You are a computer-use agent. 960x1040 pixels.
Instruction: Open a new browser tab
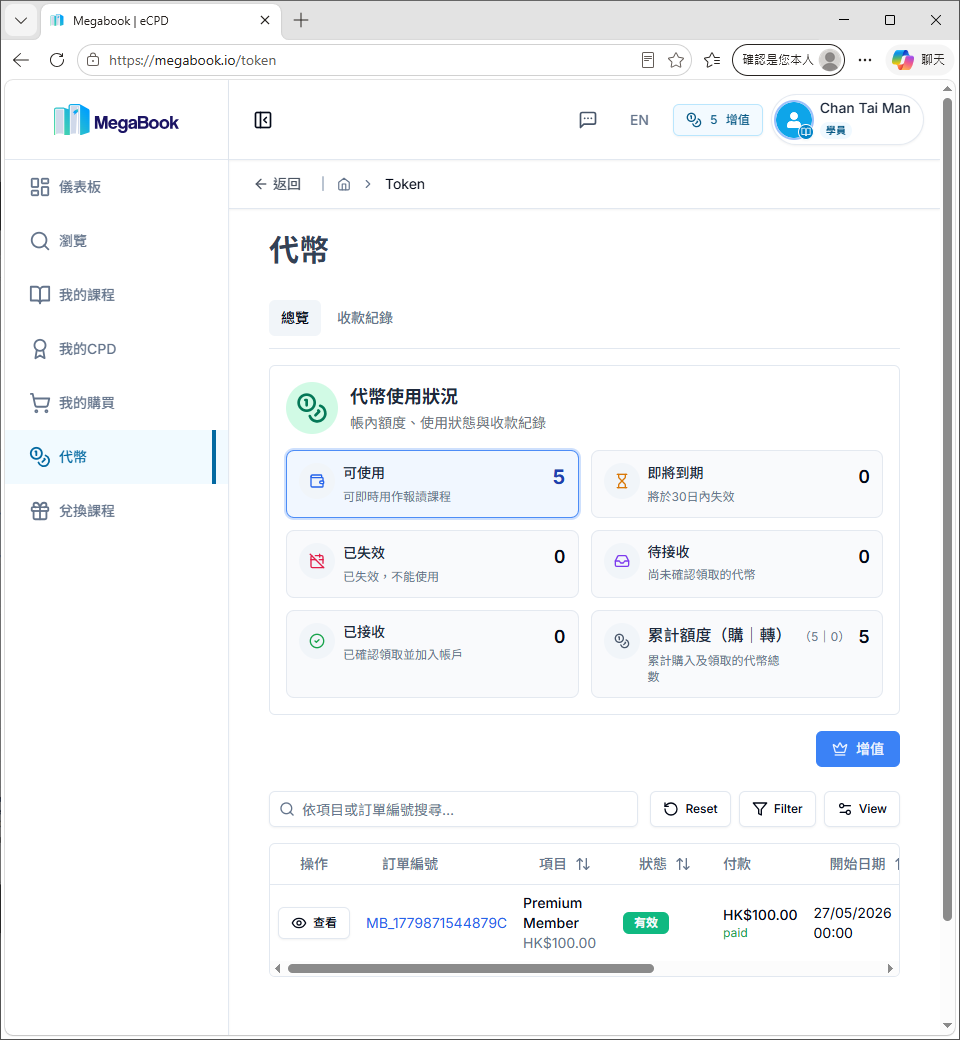point(301,21)
